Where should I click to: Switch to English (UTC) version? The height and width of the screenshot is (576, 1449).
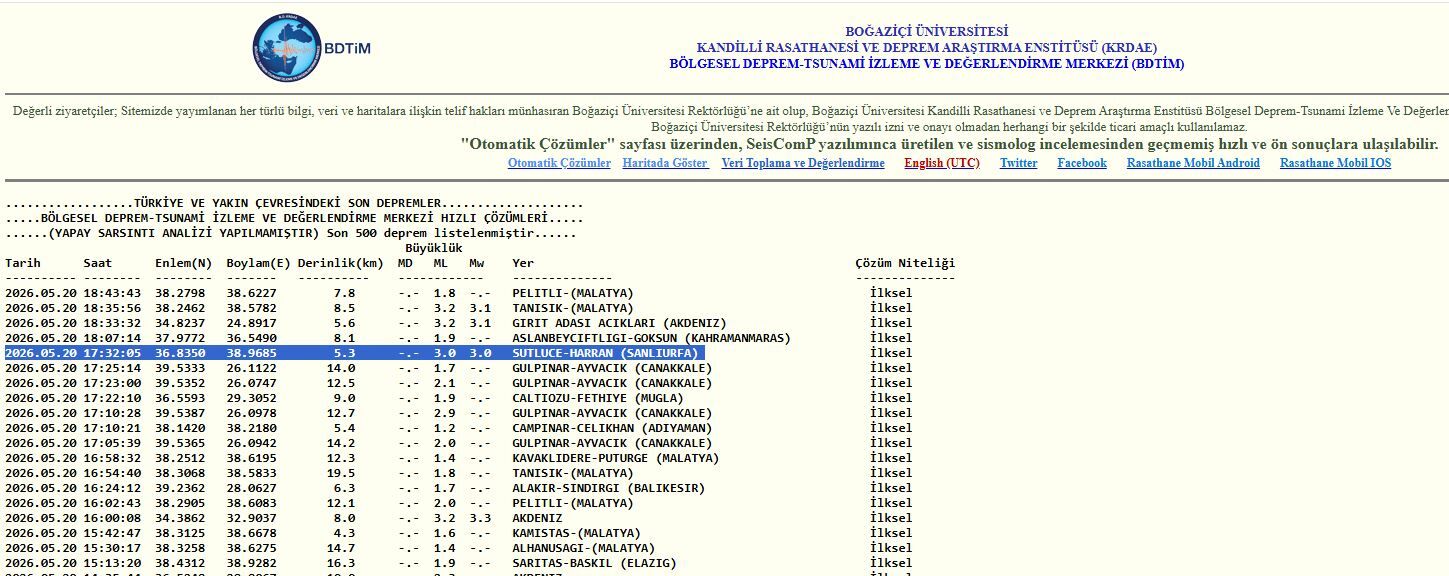[x=942, y=163]
